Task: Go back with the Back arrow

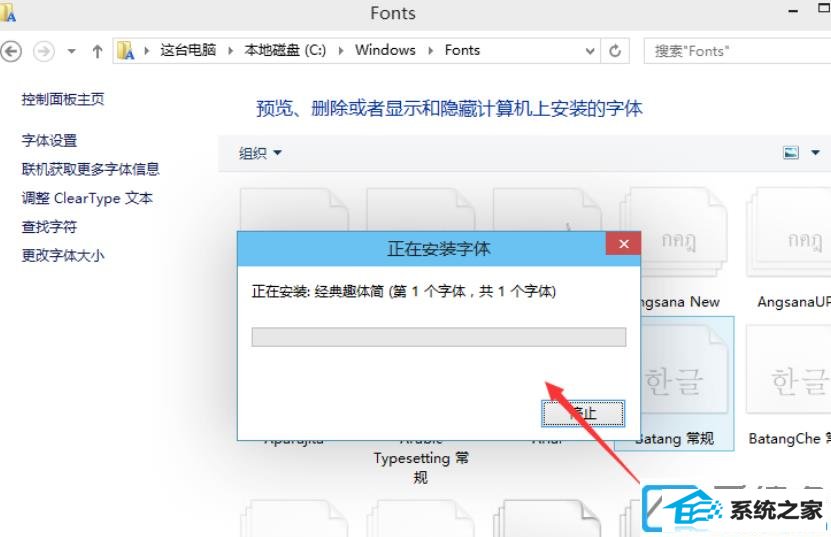Action: 11,51
